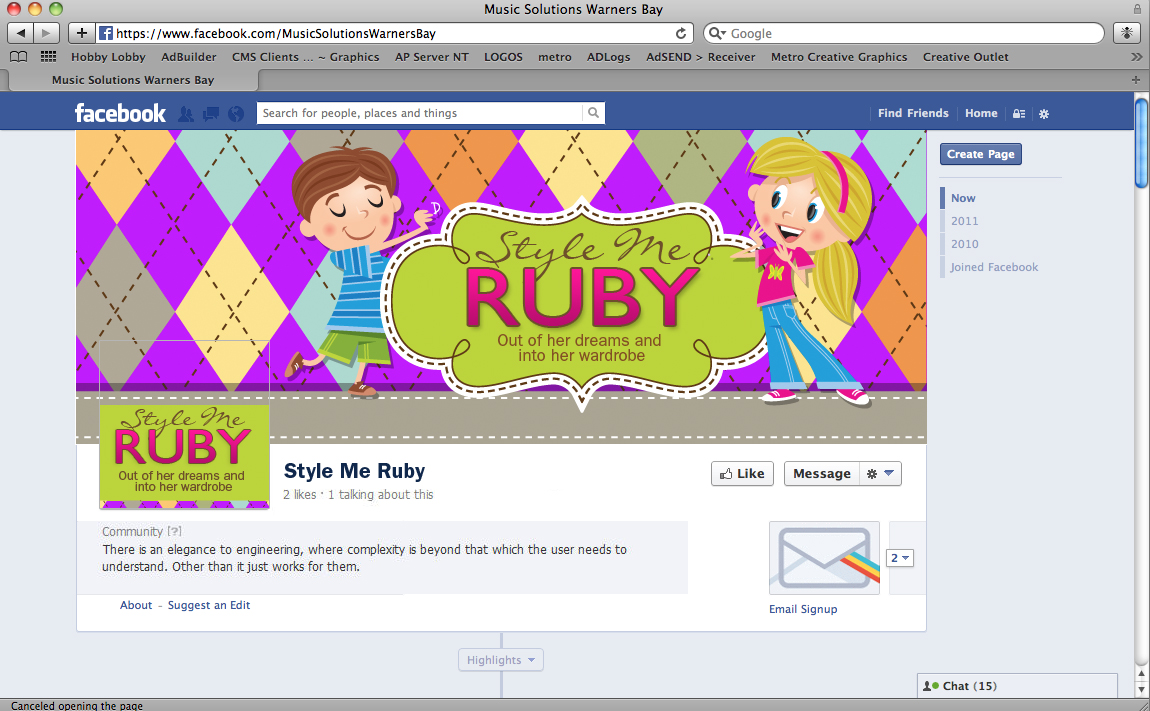Open the Chat (15) bar

(x=1017, y=685)
